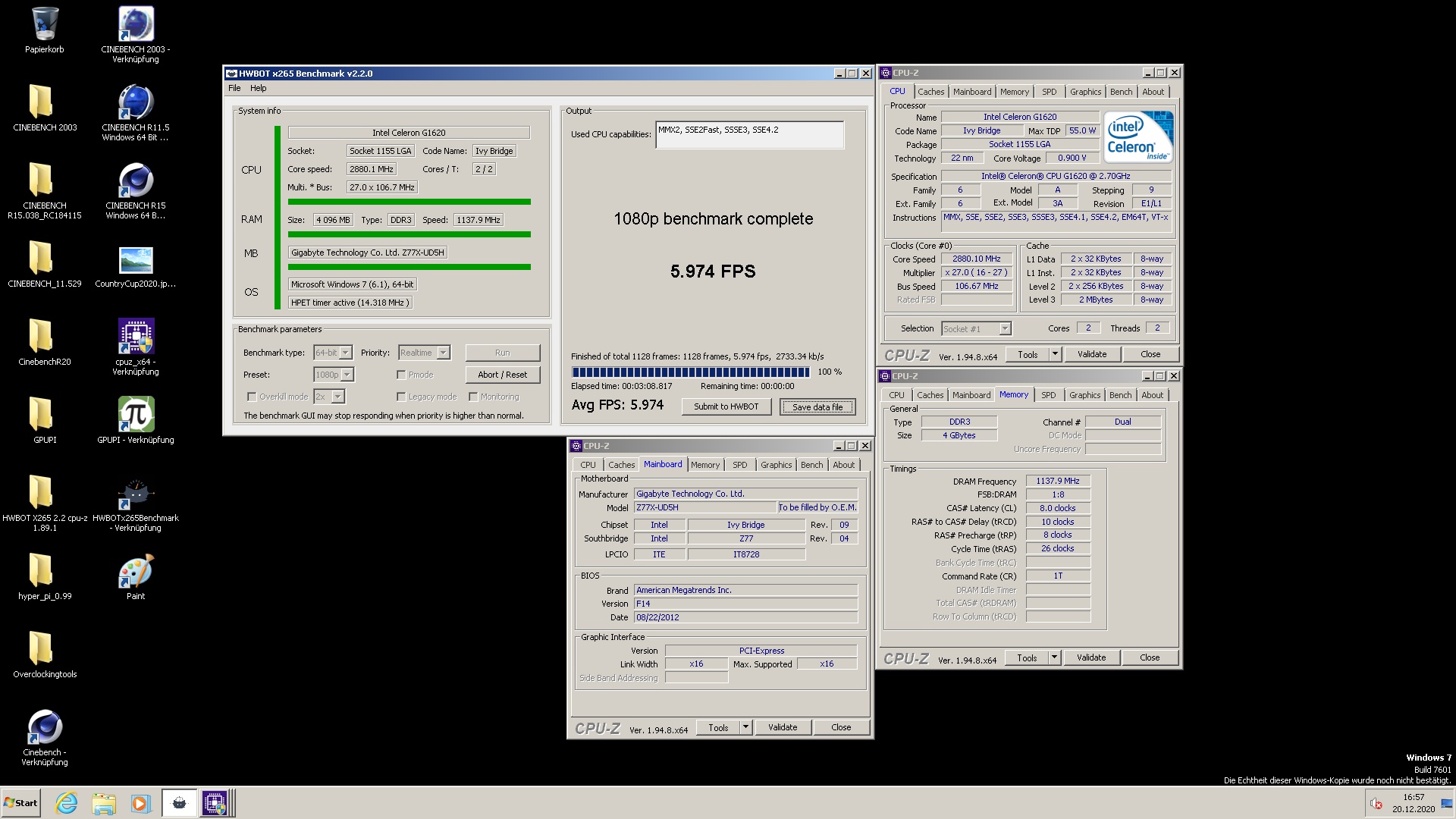Click system tray volume/security icon

[1376, 804]
